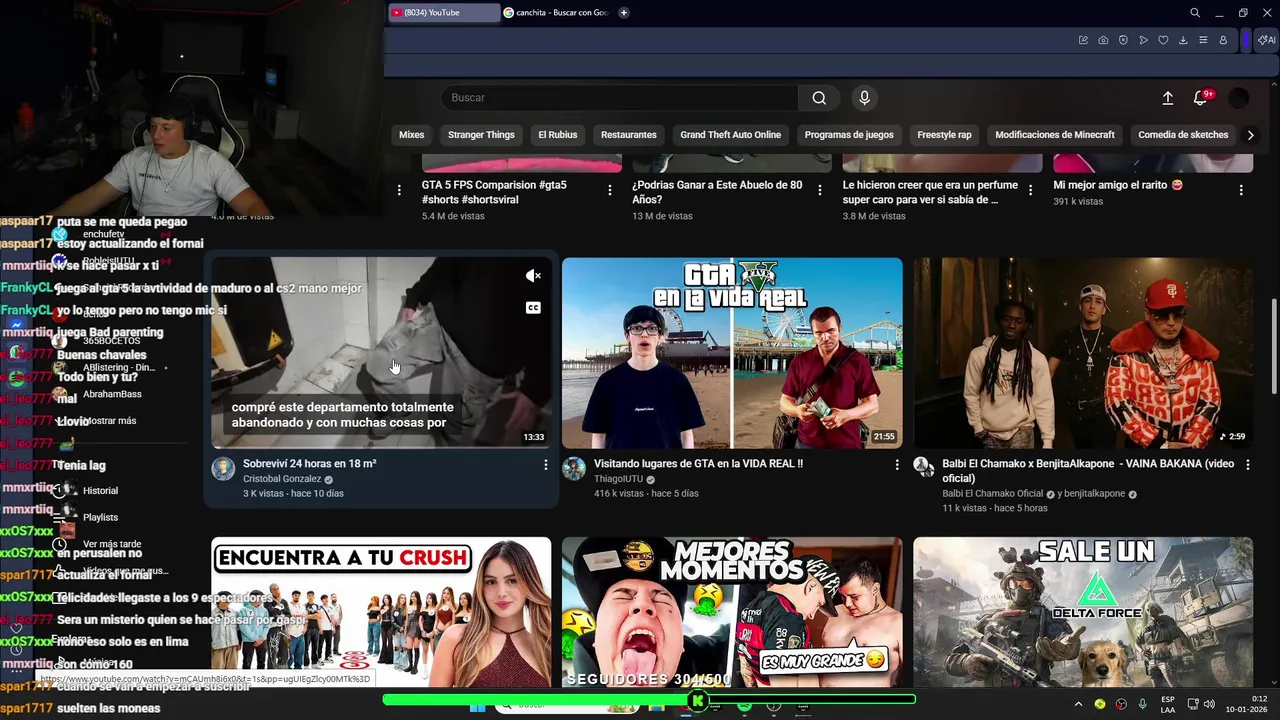Screen dimensions: 1280x720
Task: Open VAINA BAKANA music video thumbnail
Action: tap(1083, 353)
